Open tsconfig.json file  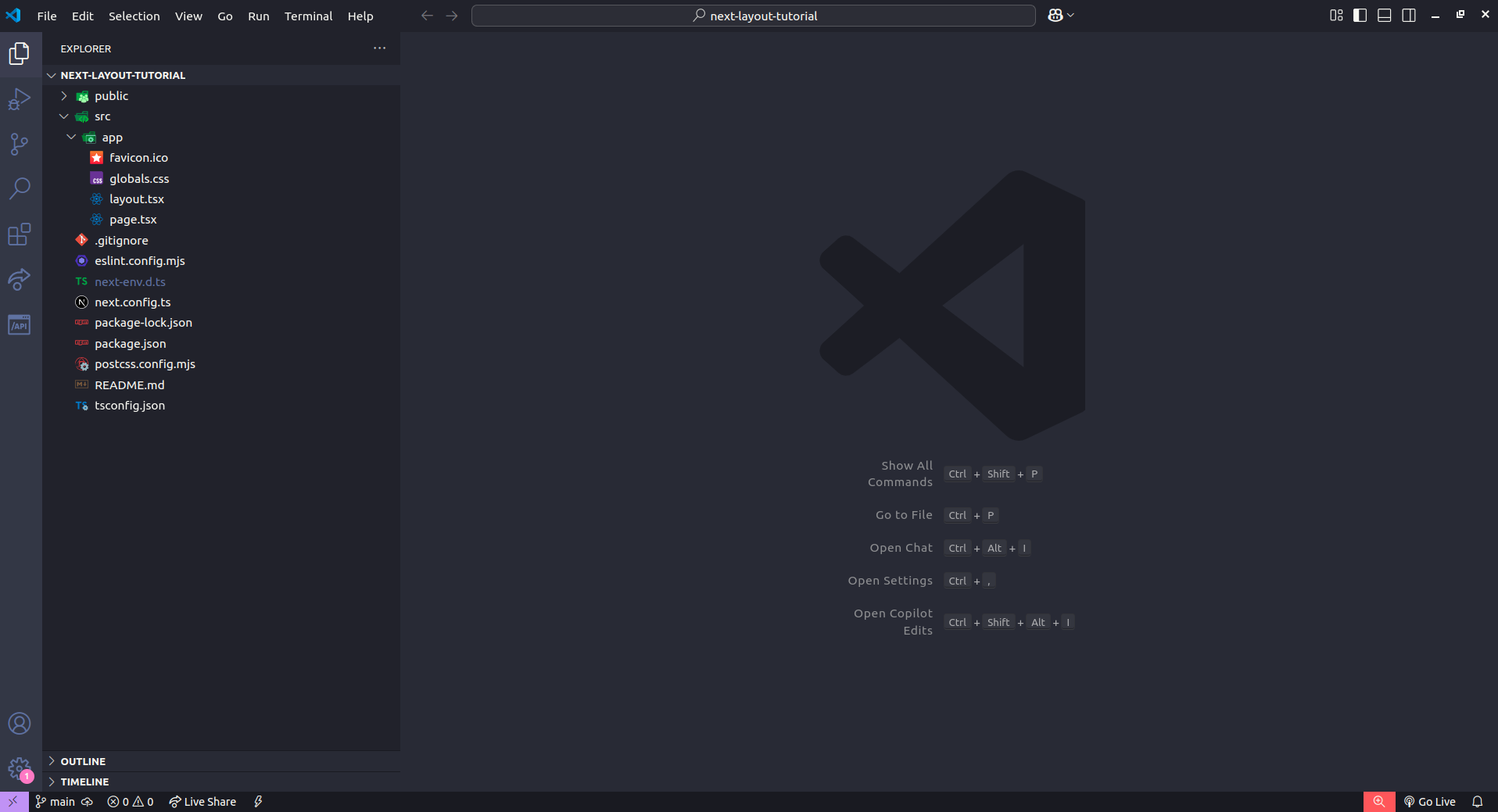tap(222, 406)
